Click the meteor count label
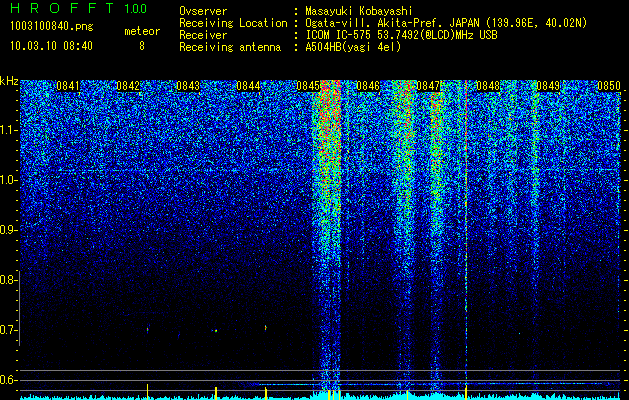This screenshot has height=400, width=629. [142, 31]
